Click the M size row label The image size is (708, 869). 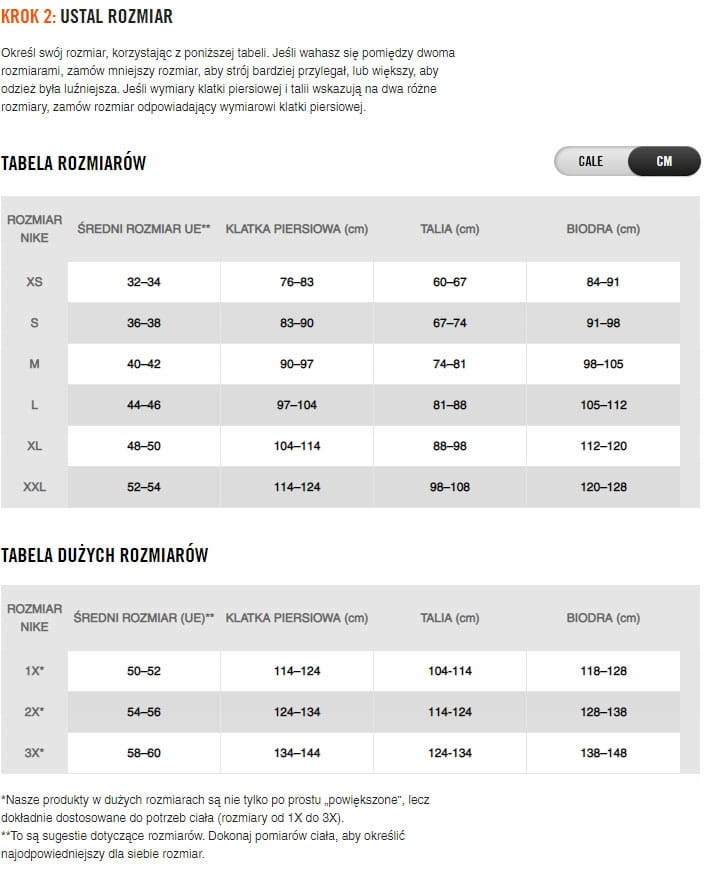point(34,364)
